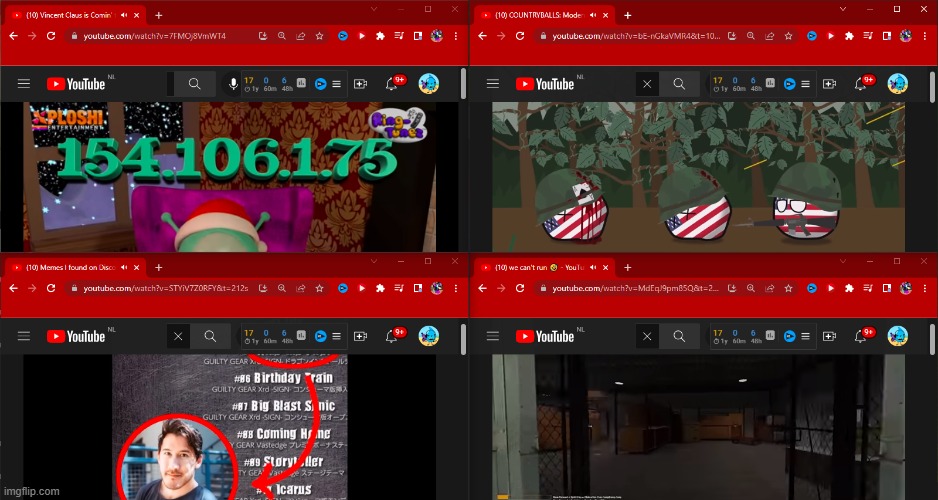938x500 pixels.
Task: Click install app icon in Memes address bar
Action: 263,288
